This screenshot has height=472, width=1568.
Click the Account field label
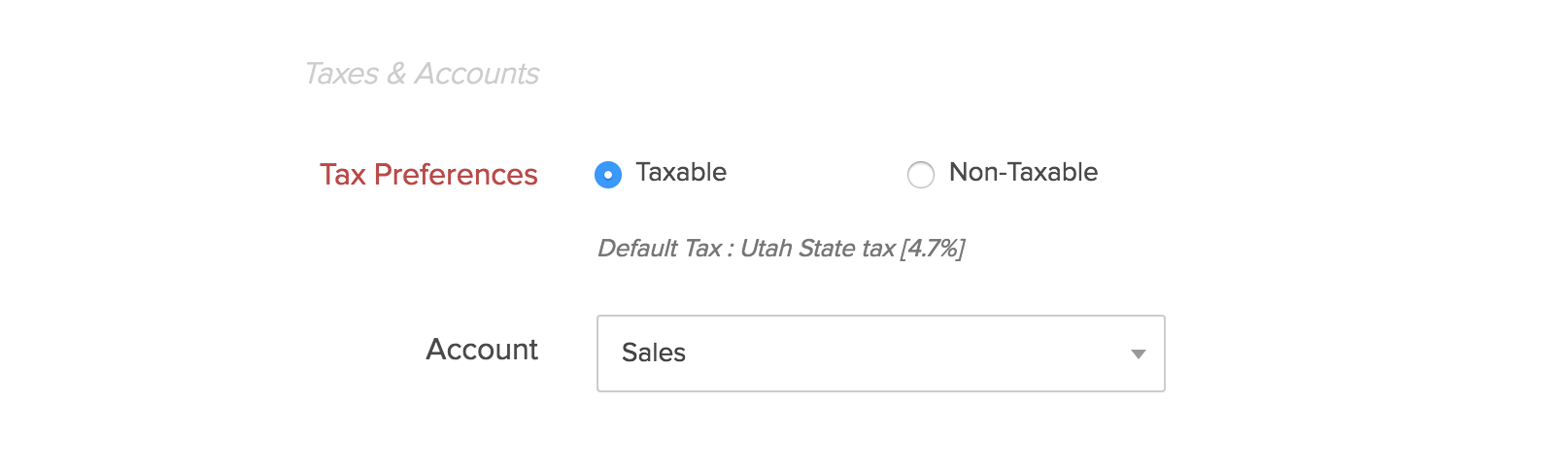click(482, 350)
